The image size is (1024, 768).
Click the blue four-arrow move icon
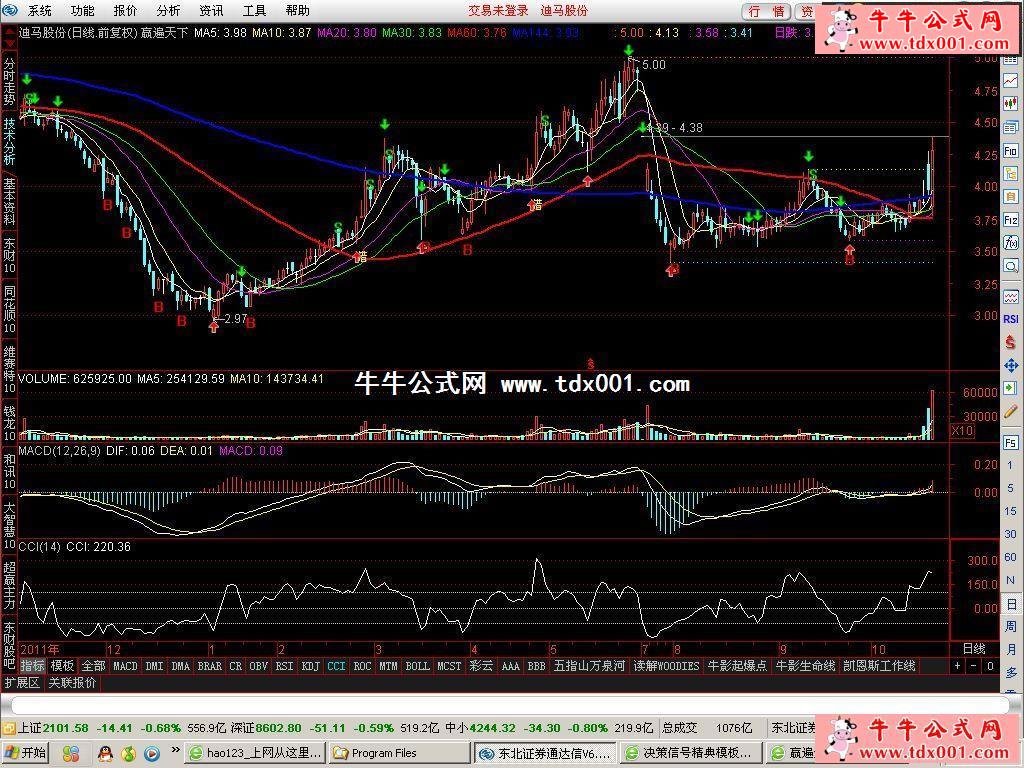[x=1011, y=366]
